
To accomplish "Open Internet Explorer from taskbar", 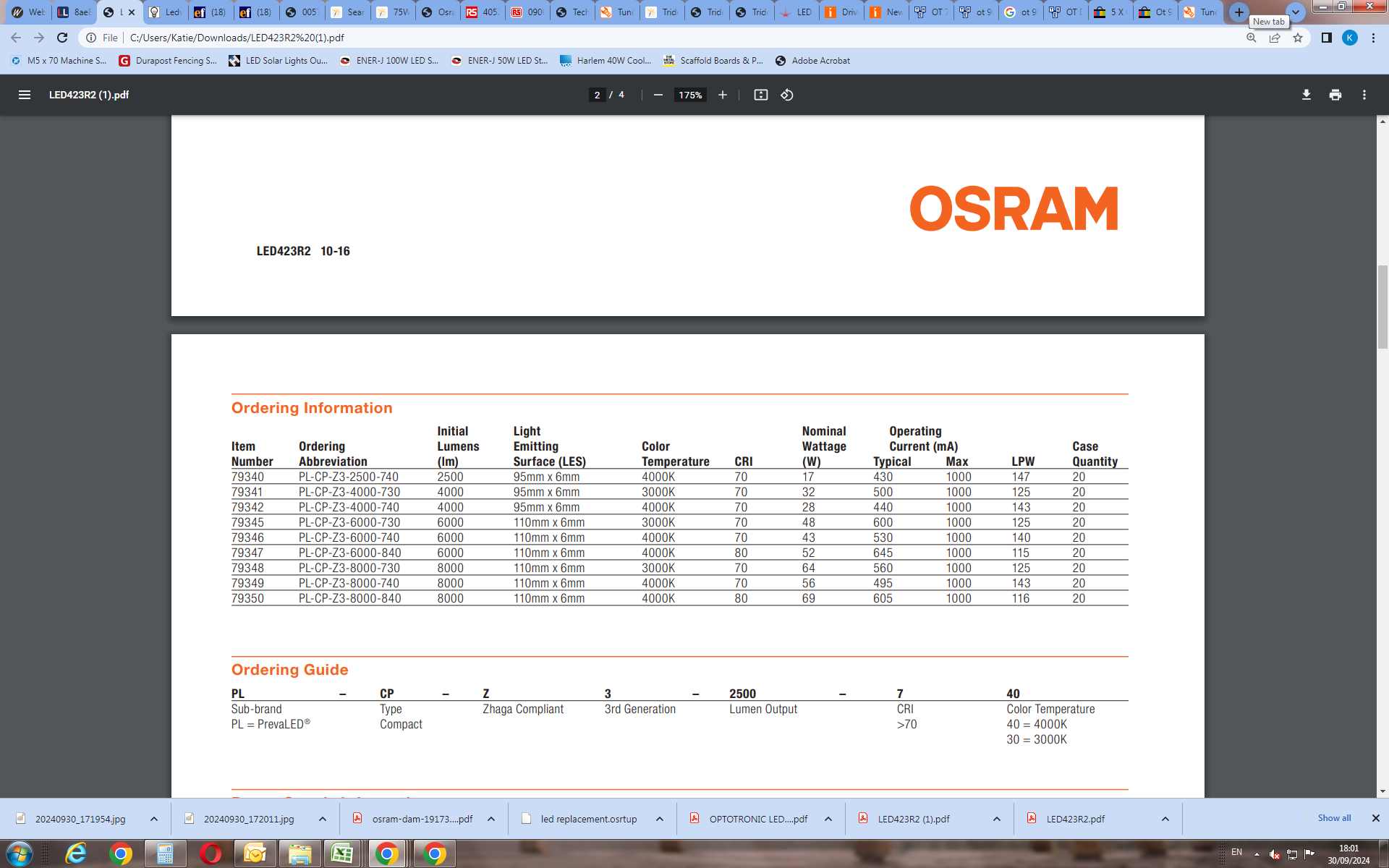I will click(x=75, y=854).
